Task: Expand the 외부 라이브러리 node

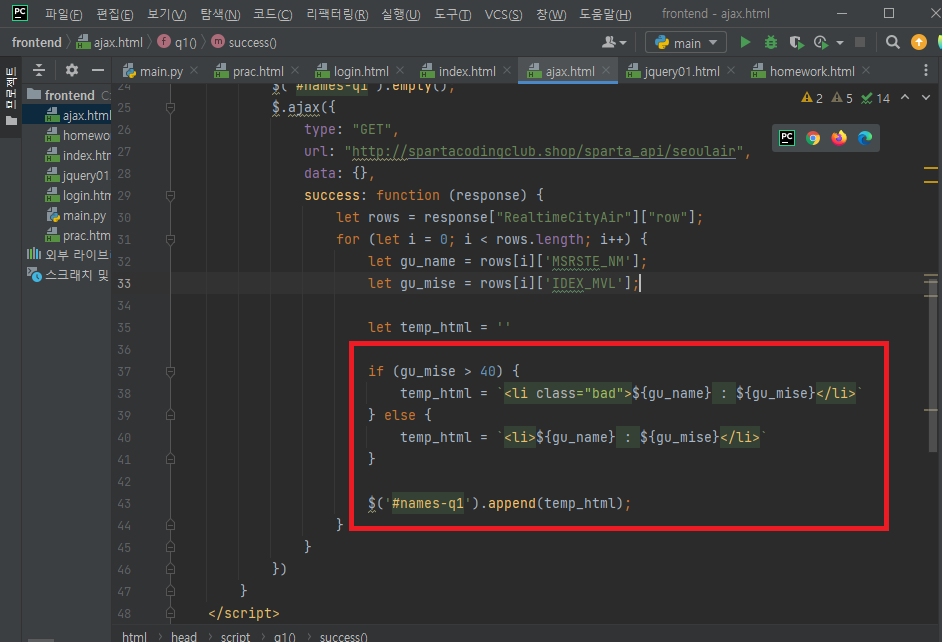Action: [x=68, y=255]
